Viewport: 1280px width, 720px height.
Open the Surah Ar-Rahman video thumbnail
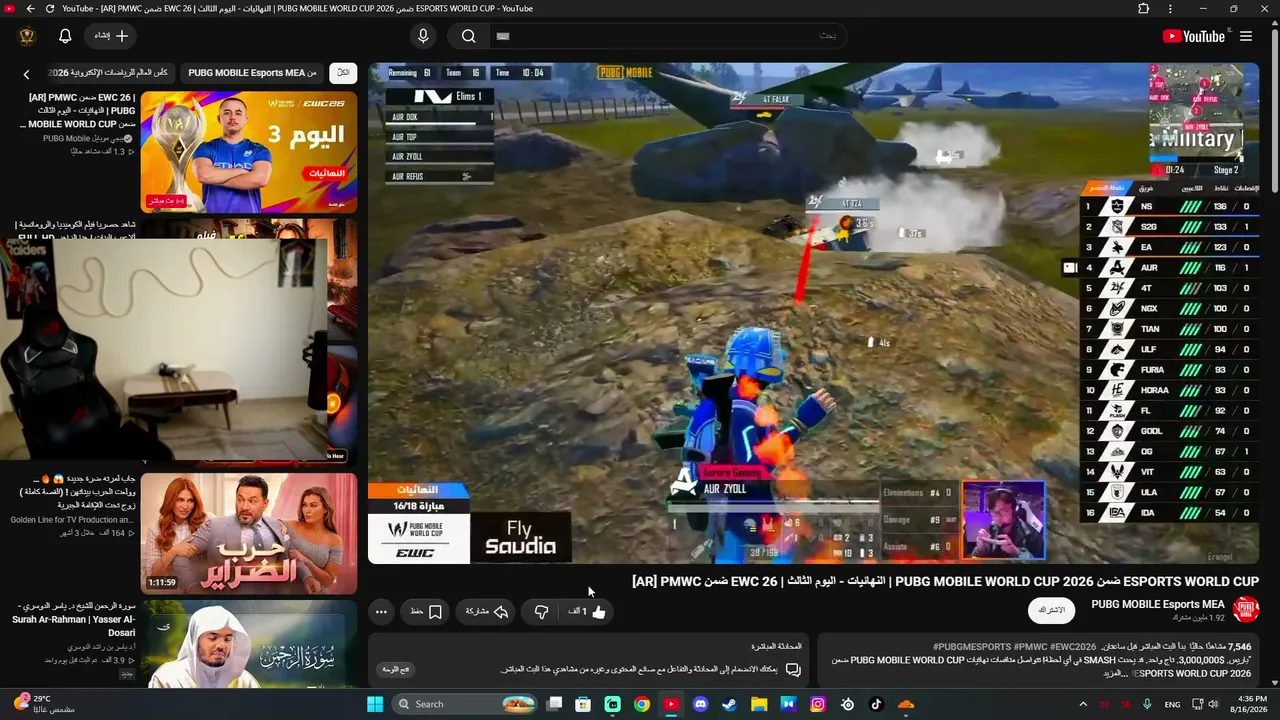[x=249, y=643]
